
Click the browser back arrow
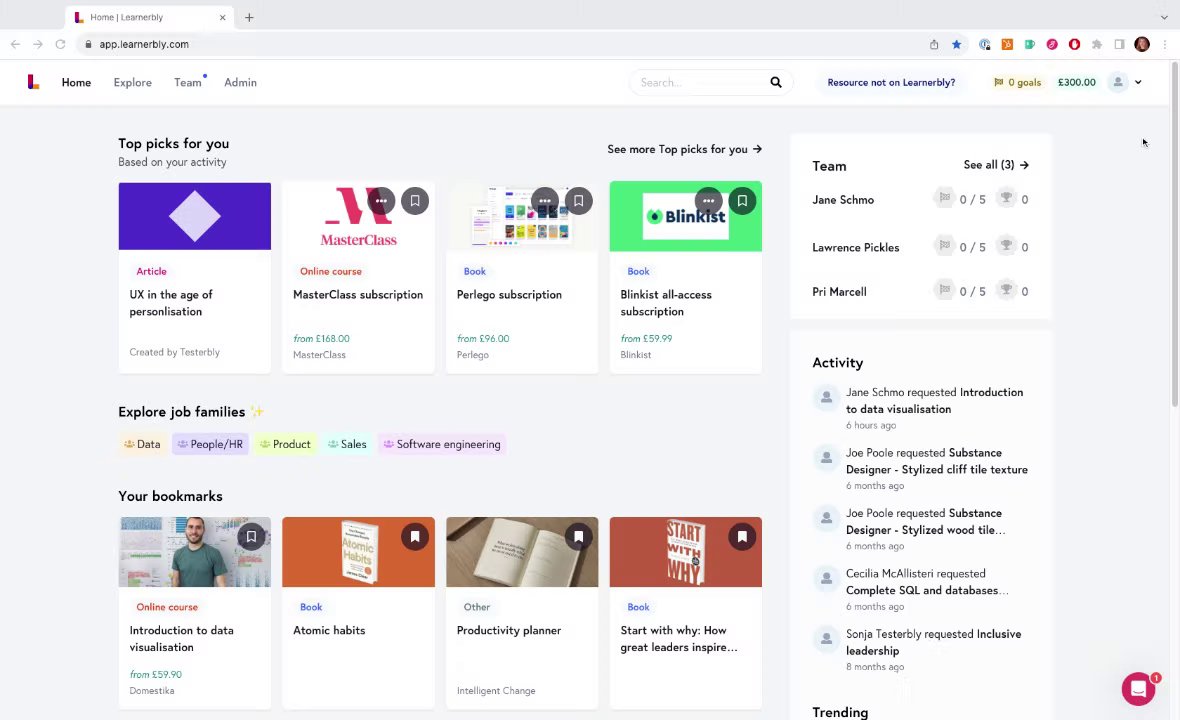15,44
